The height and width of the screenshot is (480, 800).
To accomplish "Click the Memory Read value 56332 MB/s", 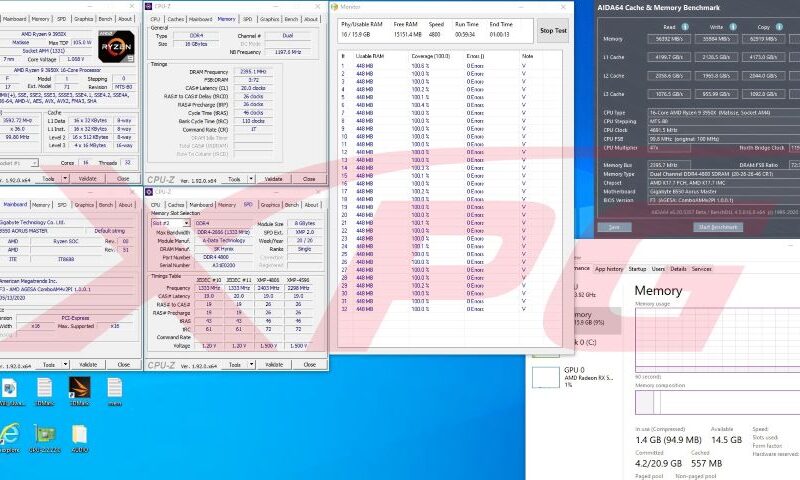I will [x=669, y=39].
